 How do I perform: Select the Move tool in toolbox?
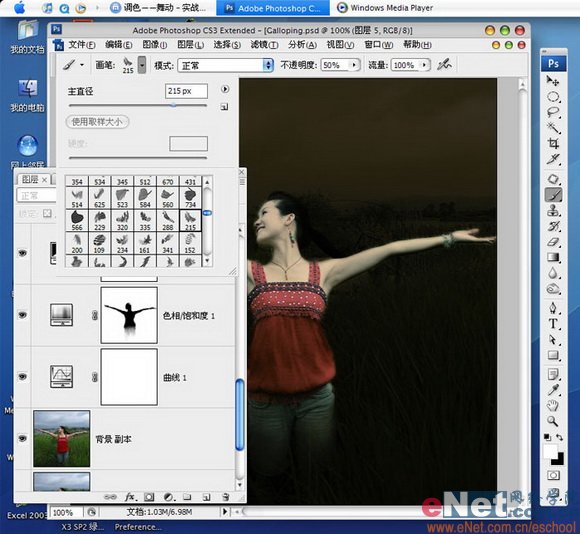(x=553, y=80)
